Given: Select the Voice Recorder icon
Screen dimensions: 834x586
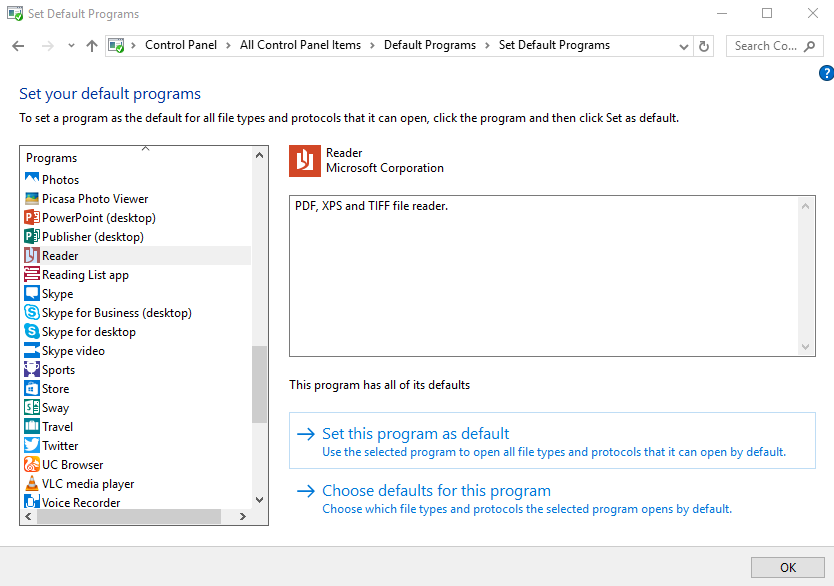Looking at the screenshot, I should [32, 501].
